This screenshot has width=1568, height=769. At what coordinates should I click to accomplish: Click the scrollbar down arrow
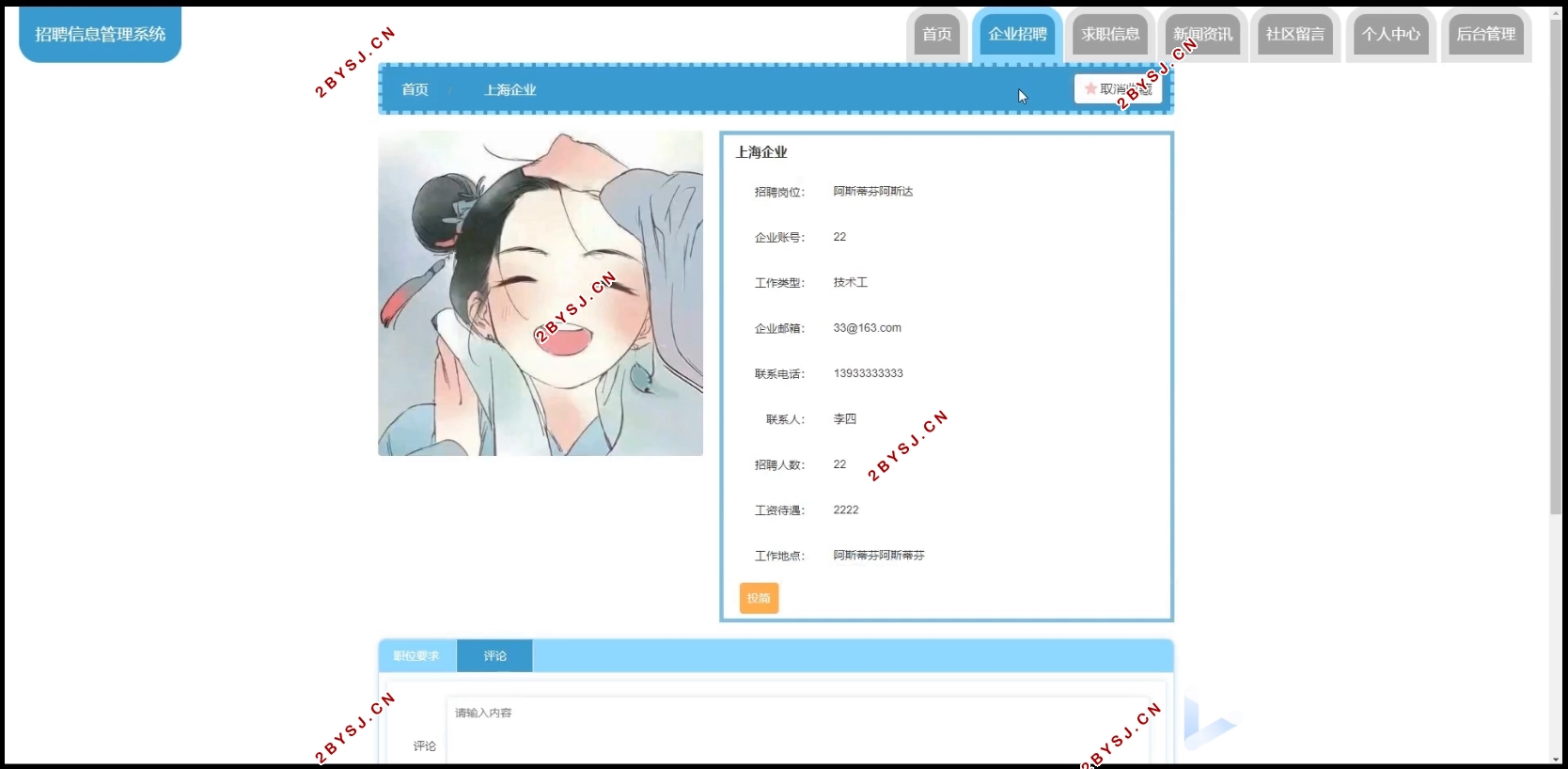[1556, 760]
